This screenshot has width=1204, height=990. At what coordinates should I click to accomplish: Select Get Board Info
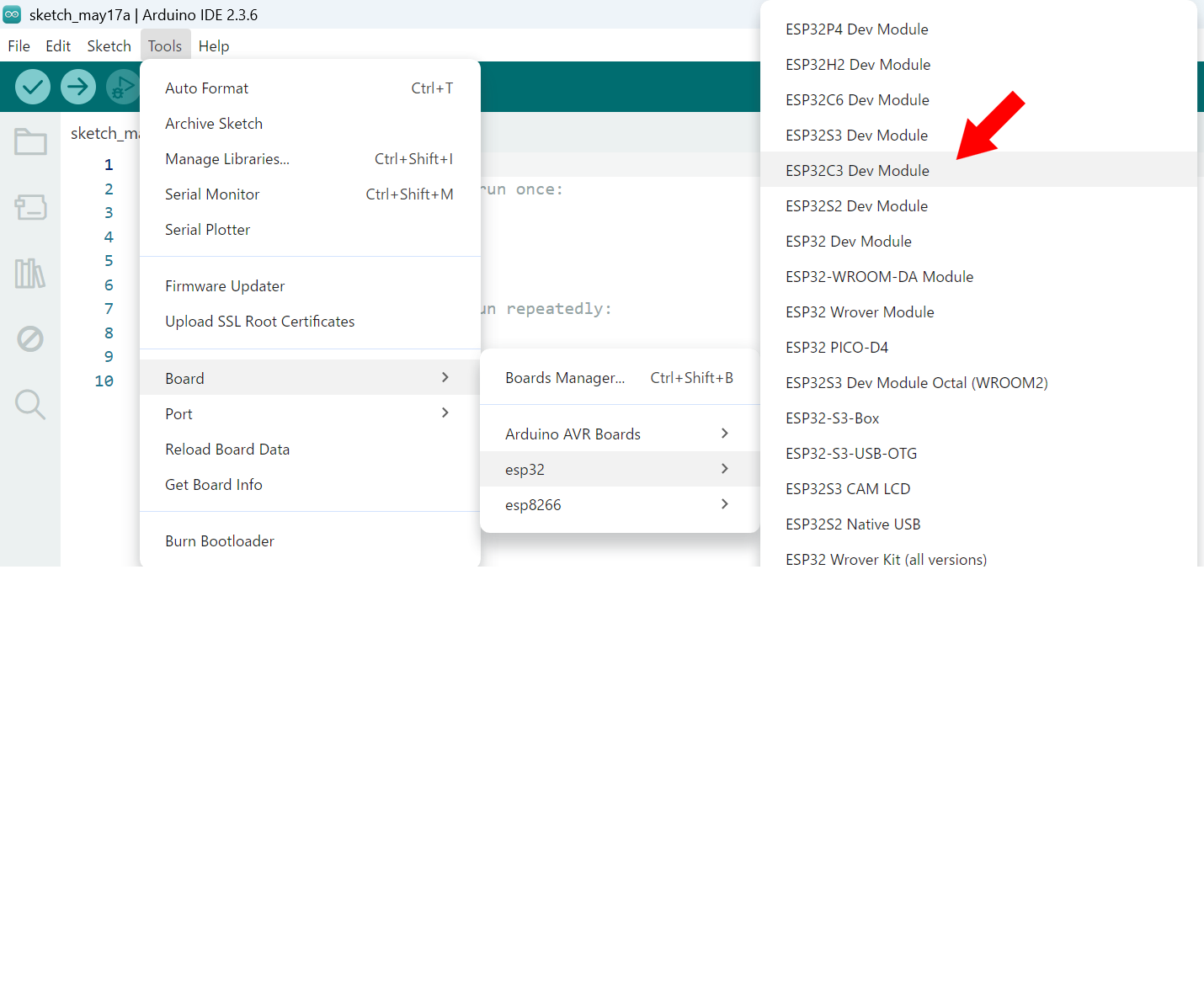click(310, 485)
